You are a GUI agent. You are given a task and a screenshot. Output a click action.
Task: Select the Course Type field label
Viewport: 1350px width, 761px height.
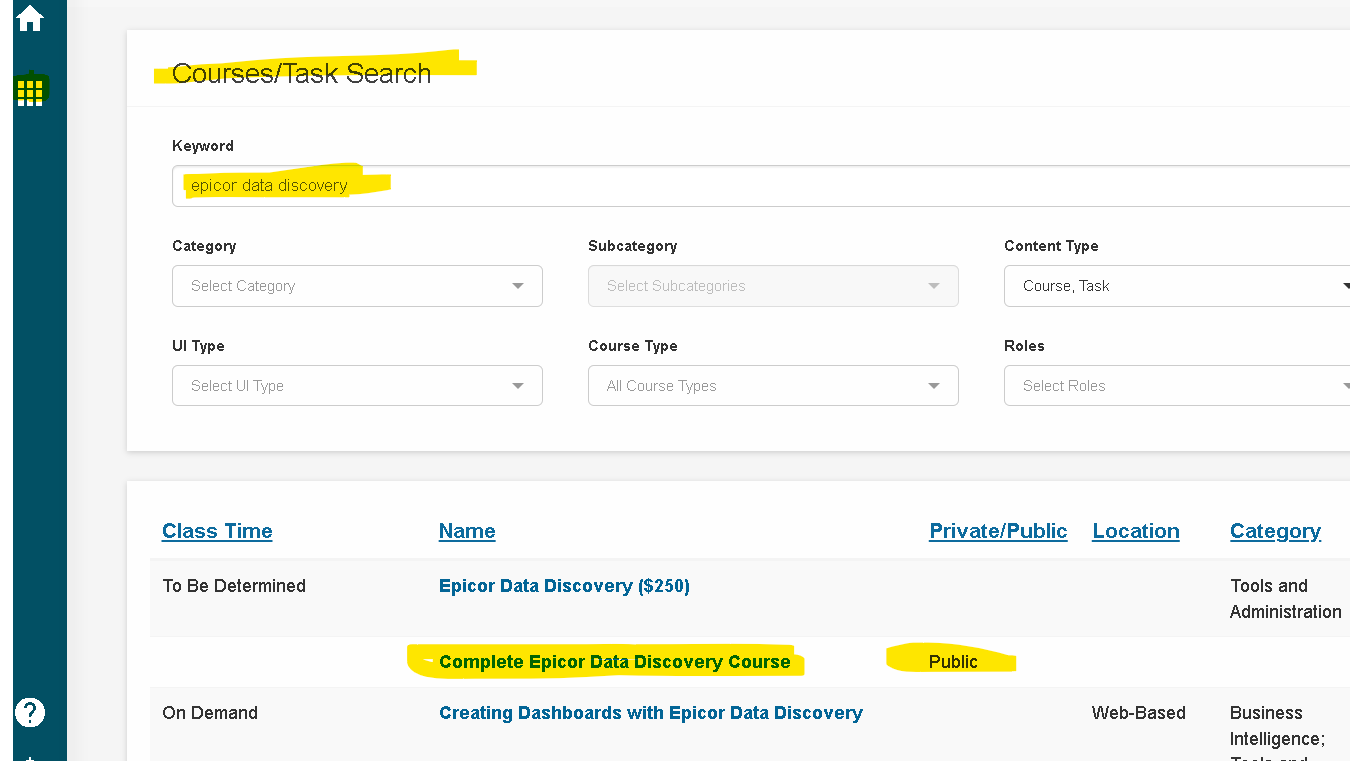tap(633, 346)
